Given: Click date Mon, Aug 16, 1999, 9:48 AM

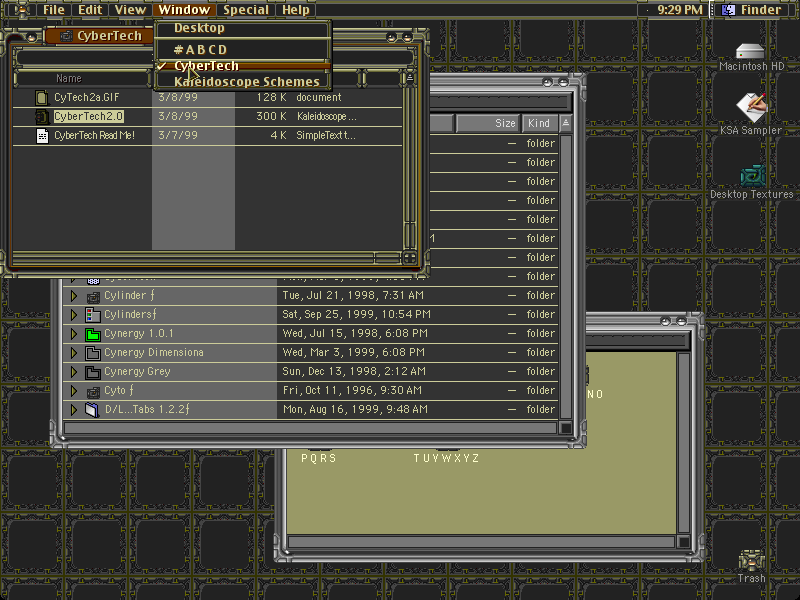Looking at the screenshot, I should pos(355,409).
